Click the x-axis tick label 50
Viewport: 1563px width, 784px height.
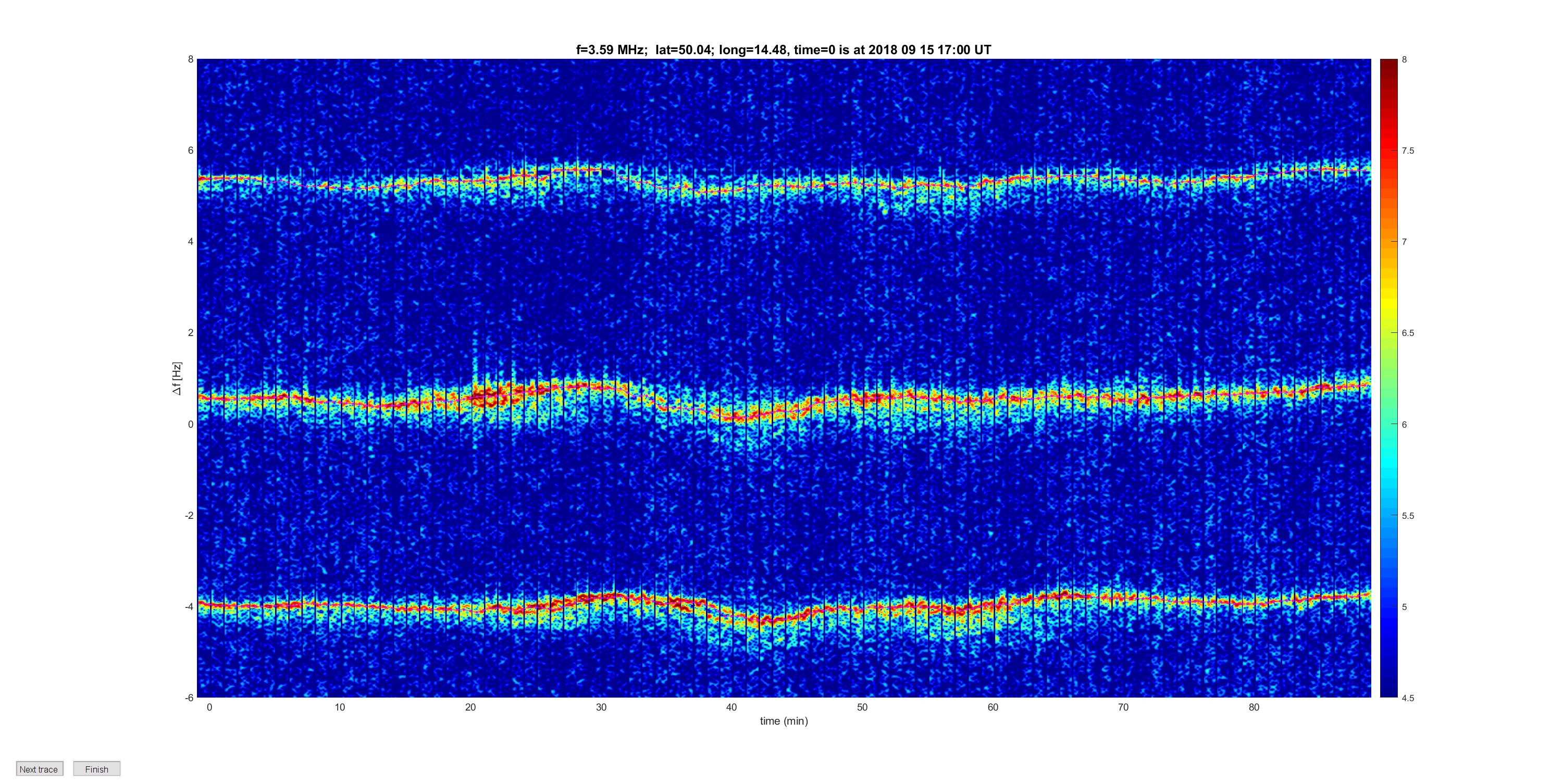click(862, 707)
